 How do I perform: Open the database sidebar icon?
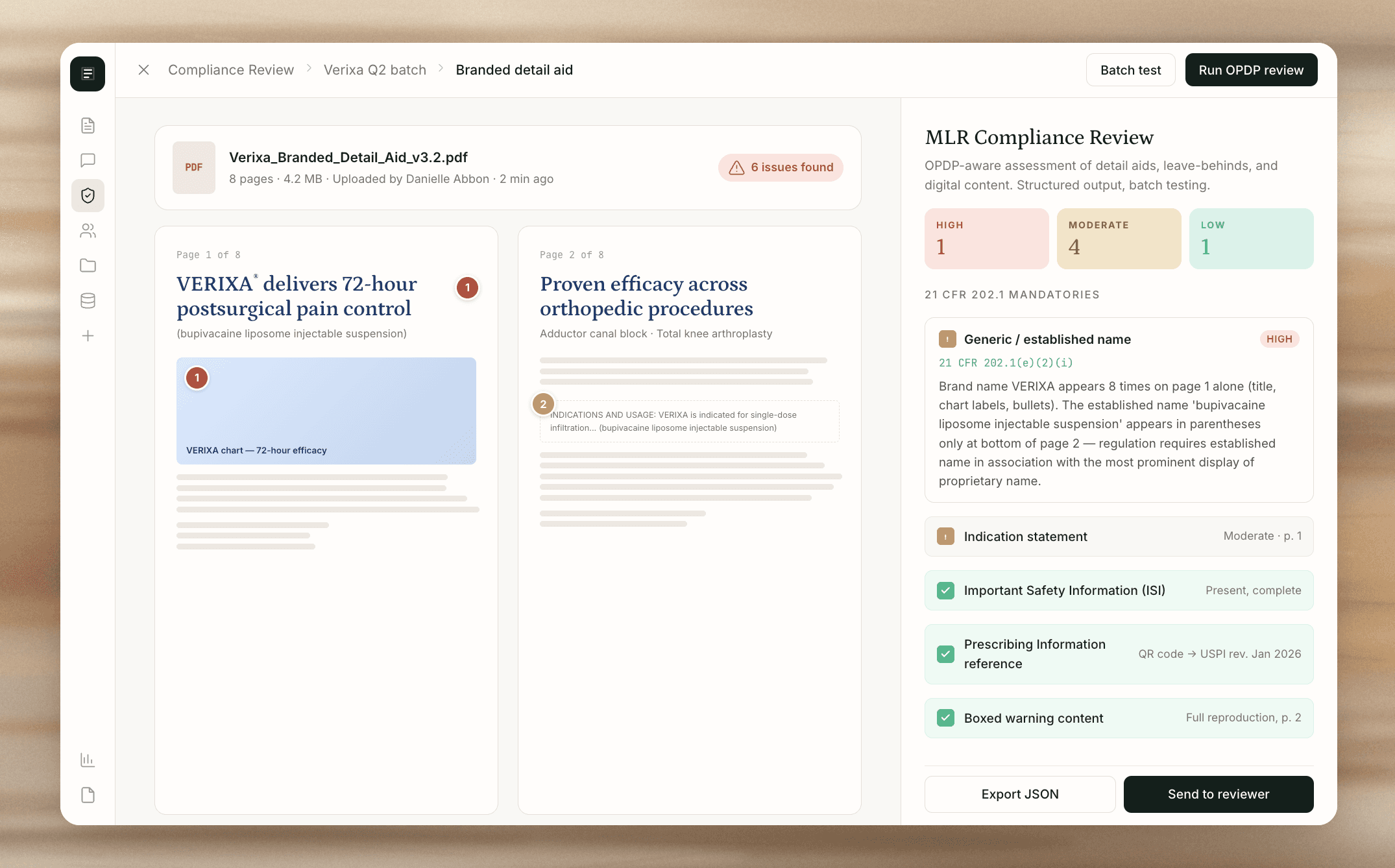[88, 300]
